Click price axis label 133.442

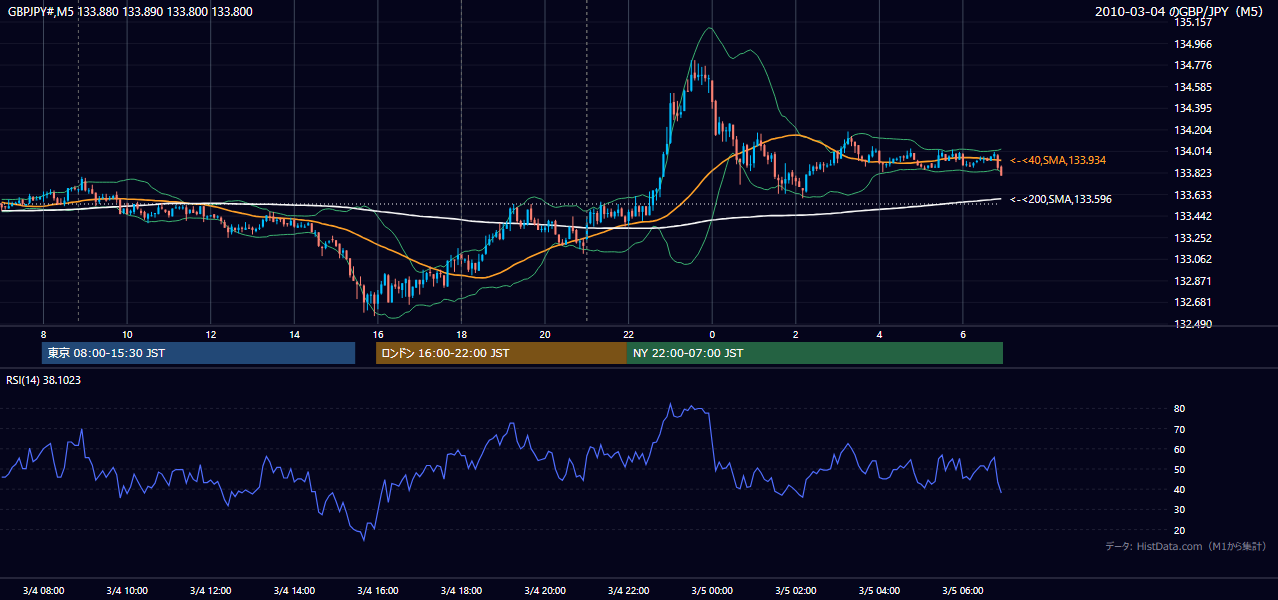[x=1193, y=216]
